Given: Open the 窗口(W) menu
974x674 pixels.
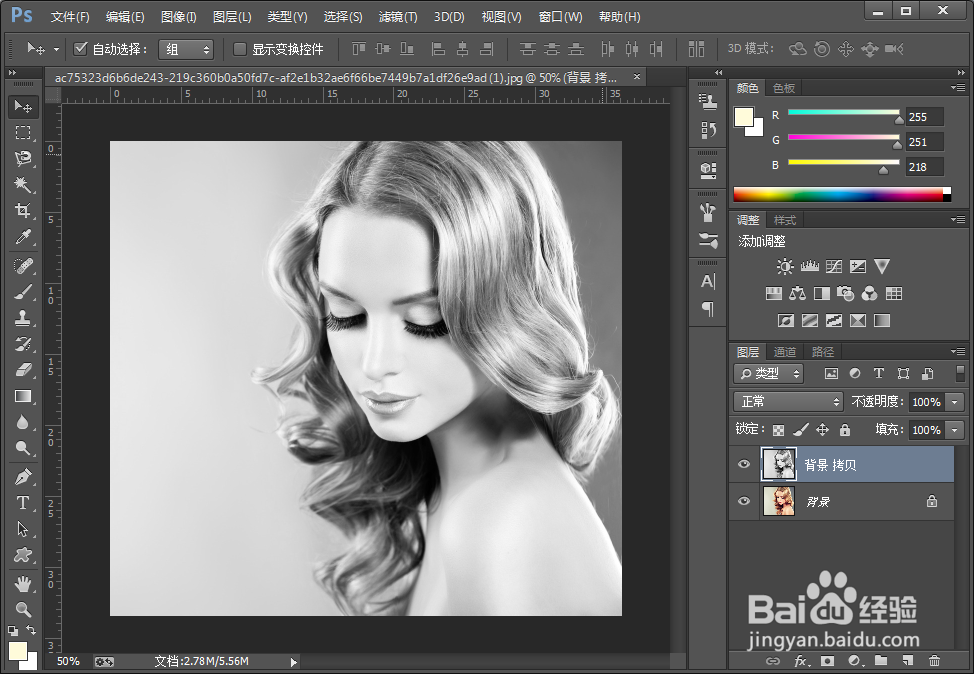Looking at the screenshot, I should [560, 17].
